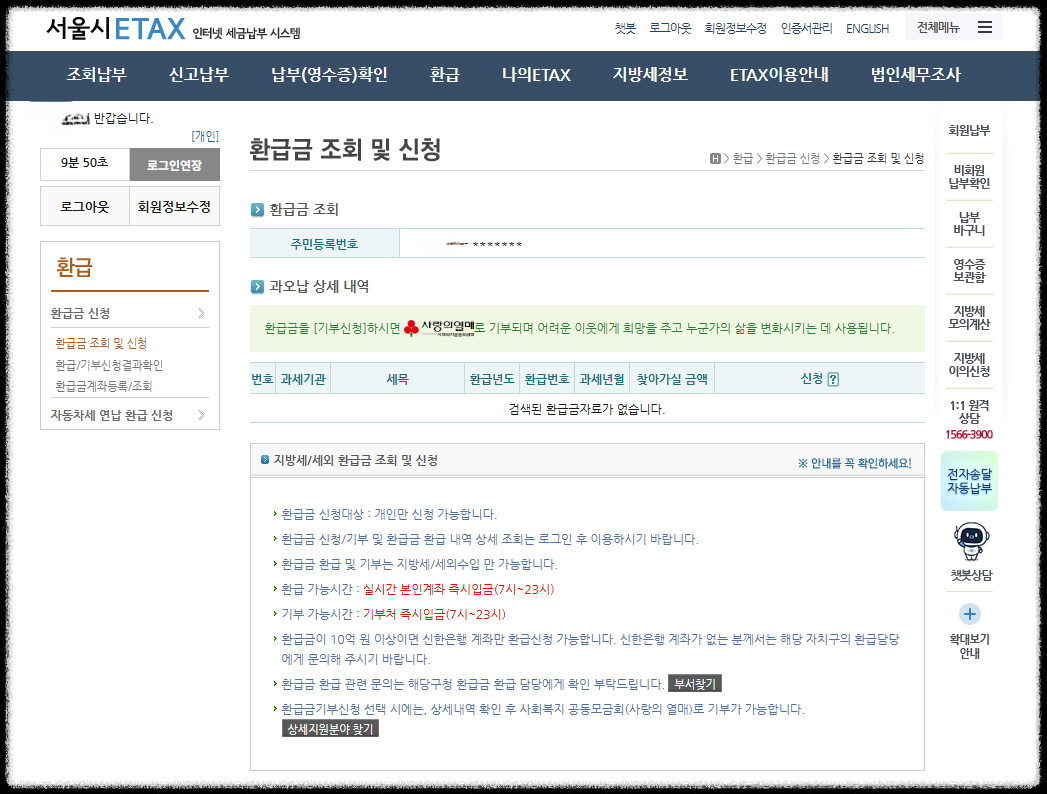This screenshot has height=794, width=1047.
Task: Click the question mark icon beside 신청
Action: (833, 379)
